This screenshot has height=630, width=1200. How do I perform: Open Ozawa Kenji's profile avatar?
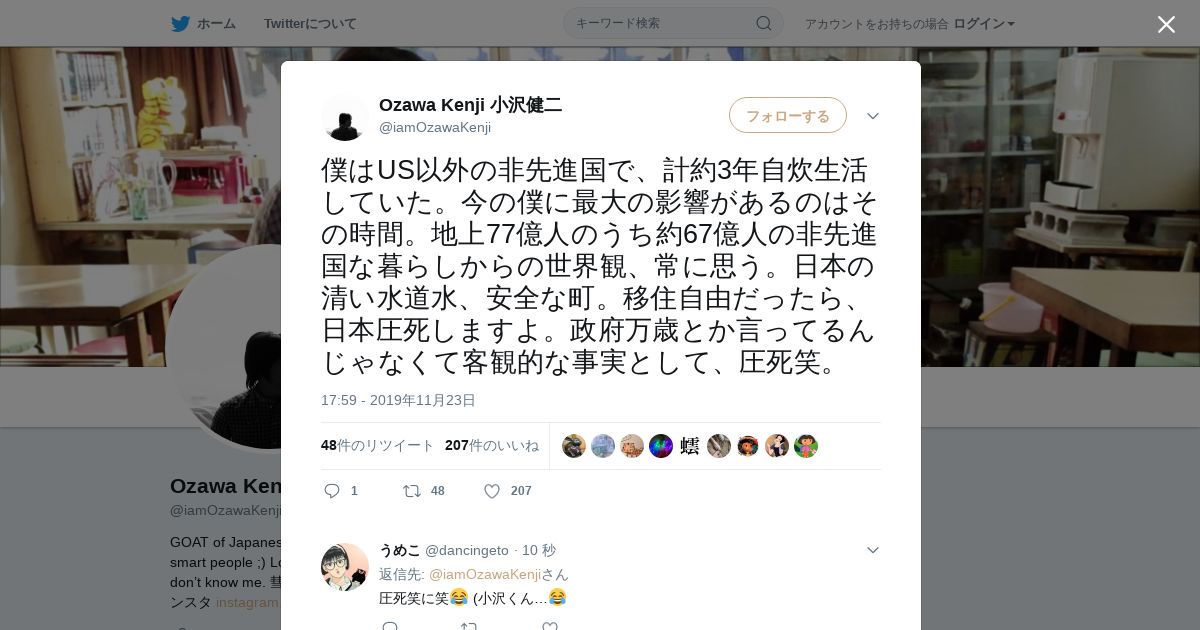point(345,117)
